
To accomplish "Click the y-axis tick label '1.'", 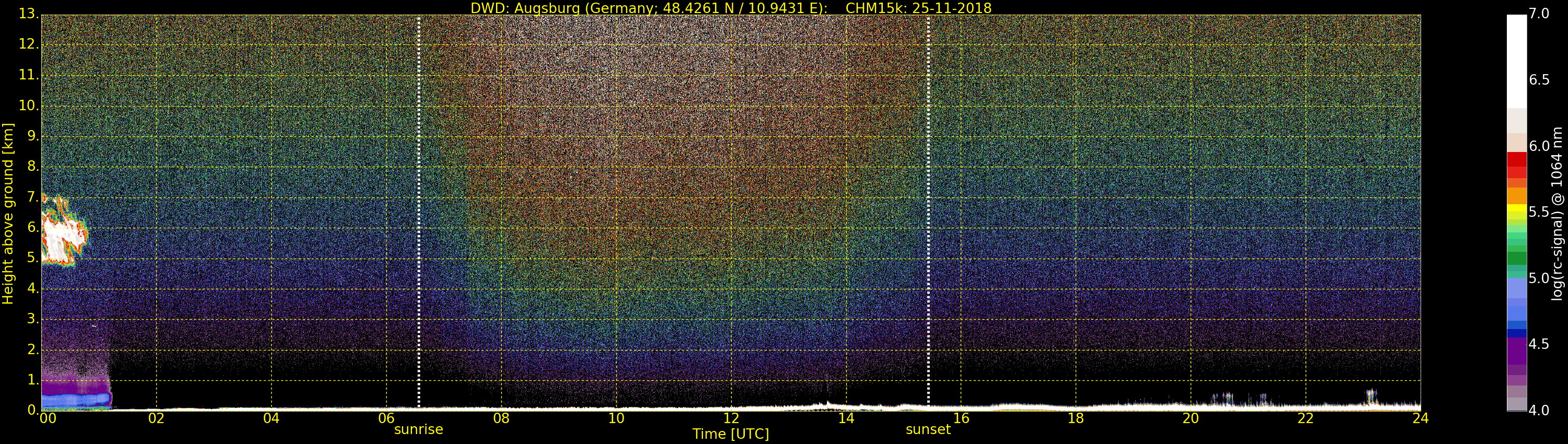I will click(x=33, y=380).
